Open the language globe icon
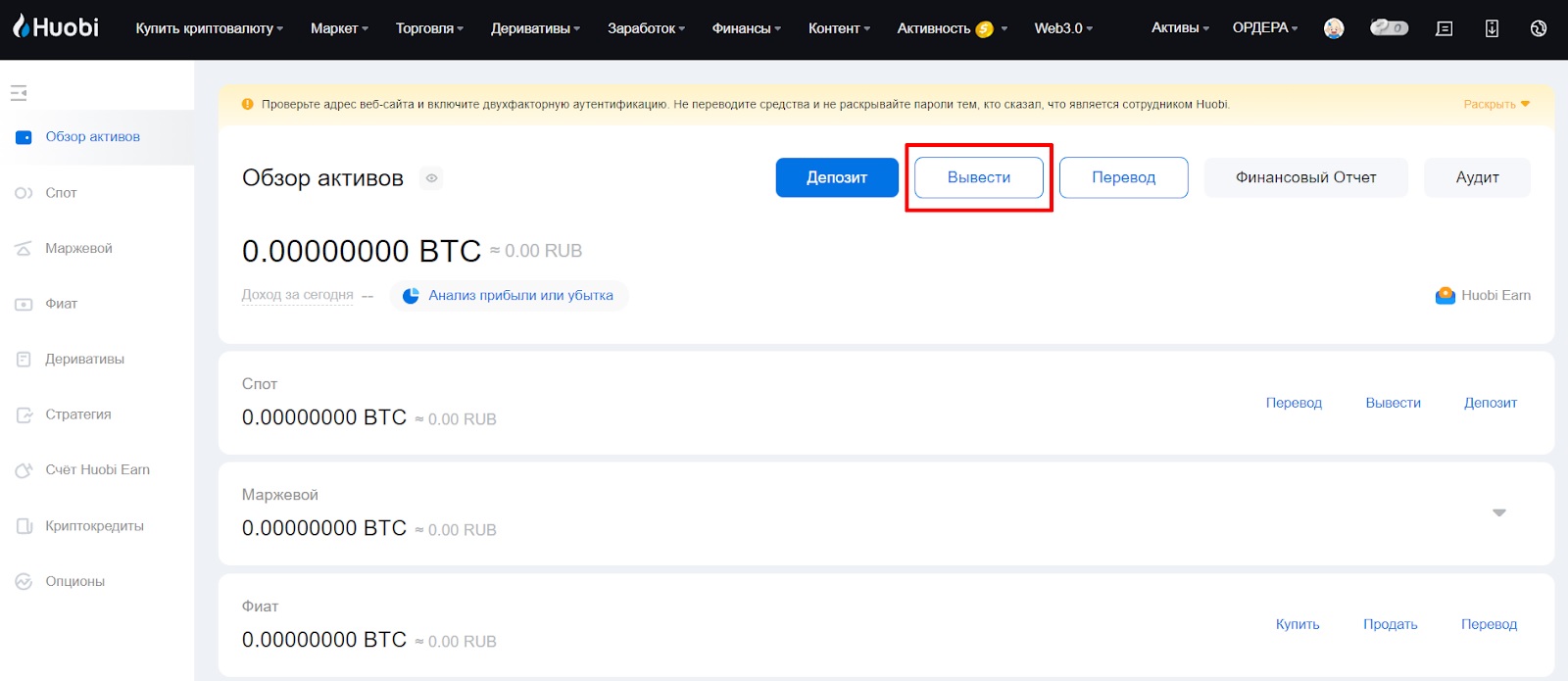 [x=1539, y=28]
